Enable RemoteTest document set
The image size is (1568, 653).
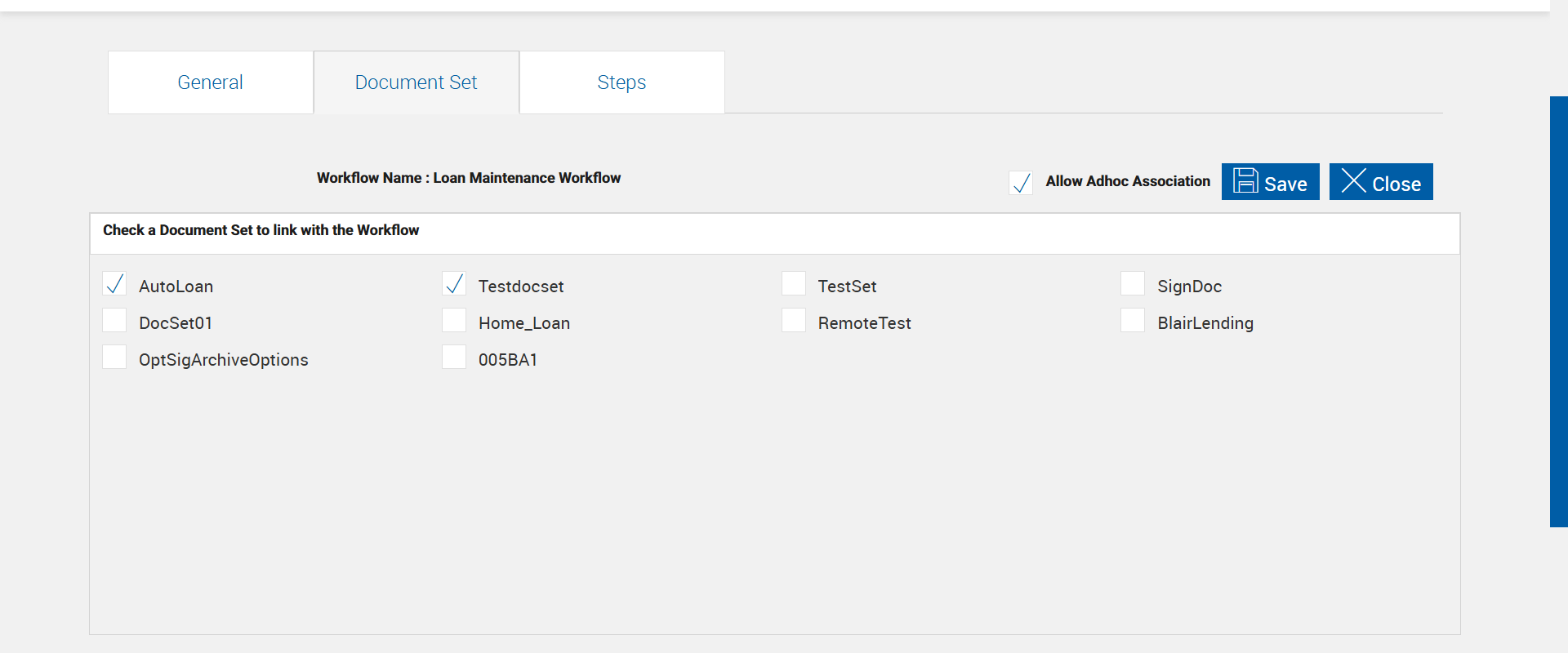(x=794, y=321)
